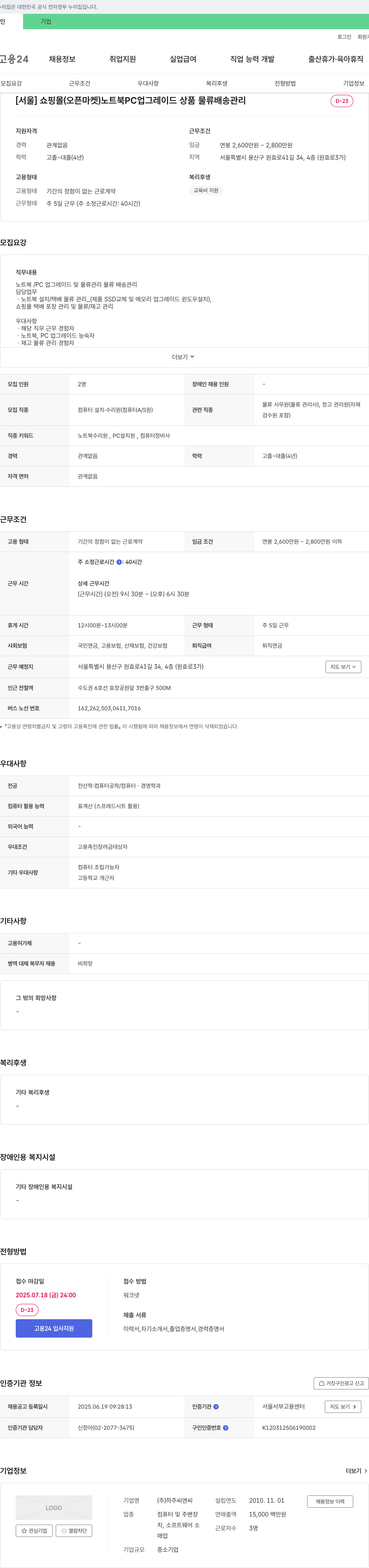The width and height of the screenshot is (369, 1568).
Task: Click the revenue value 15,000 백만원
Action: coord(267,1514)
